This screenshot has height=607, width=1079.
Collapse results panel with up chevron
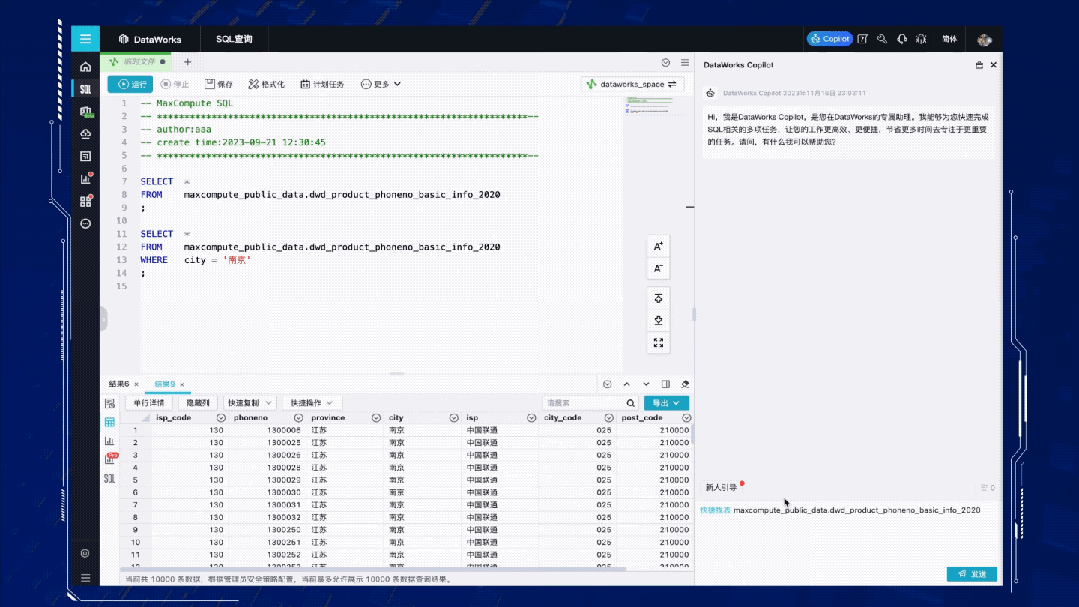(626, 384)
